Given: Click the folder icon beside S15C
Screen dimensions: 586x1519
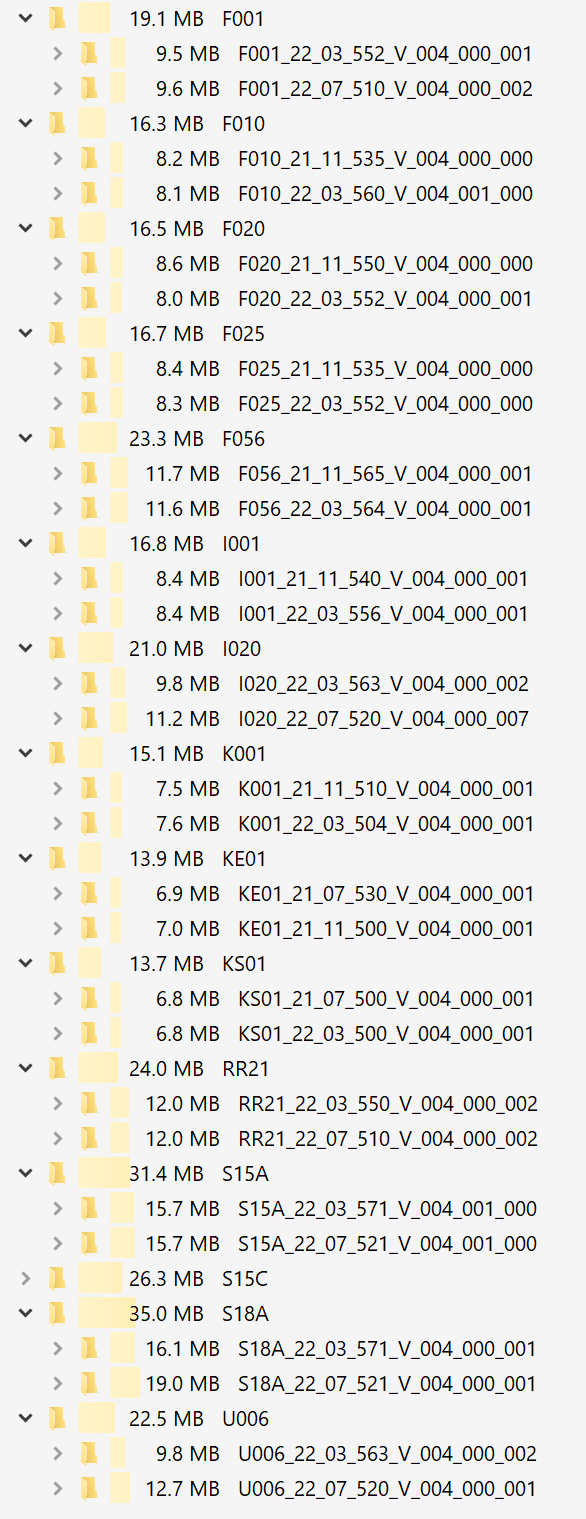Looking at the screenshot, I should [57, 1278].
